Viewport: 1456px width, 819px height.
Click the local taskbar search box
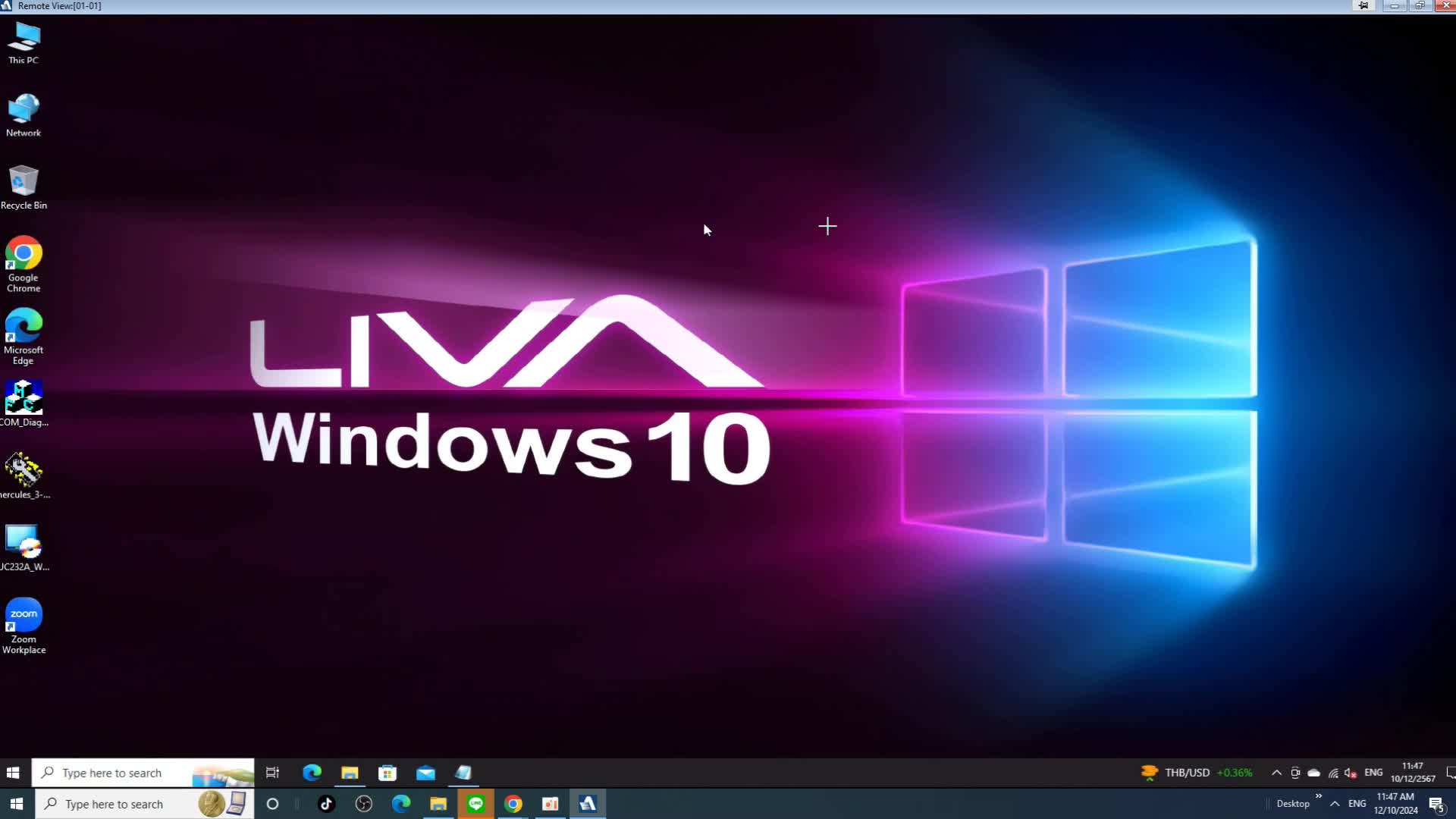tap(144, 804)
